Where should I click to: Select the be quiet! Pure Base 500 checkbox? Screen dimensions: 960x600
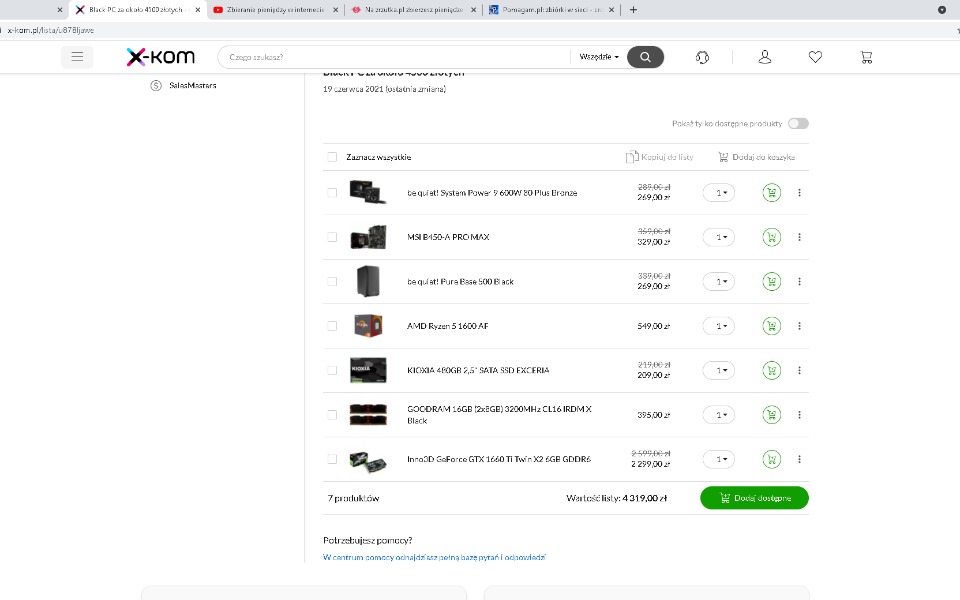pyautogui.click(x=332, y=282)
